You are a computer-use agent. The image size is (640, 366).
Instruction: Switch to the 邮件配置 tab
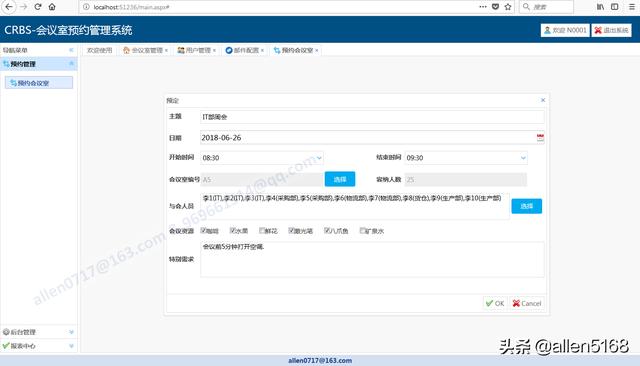244,50
